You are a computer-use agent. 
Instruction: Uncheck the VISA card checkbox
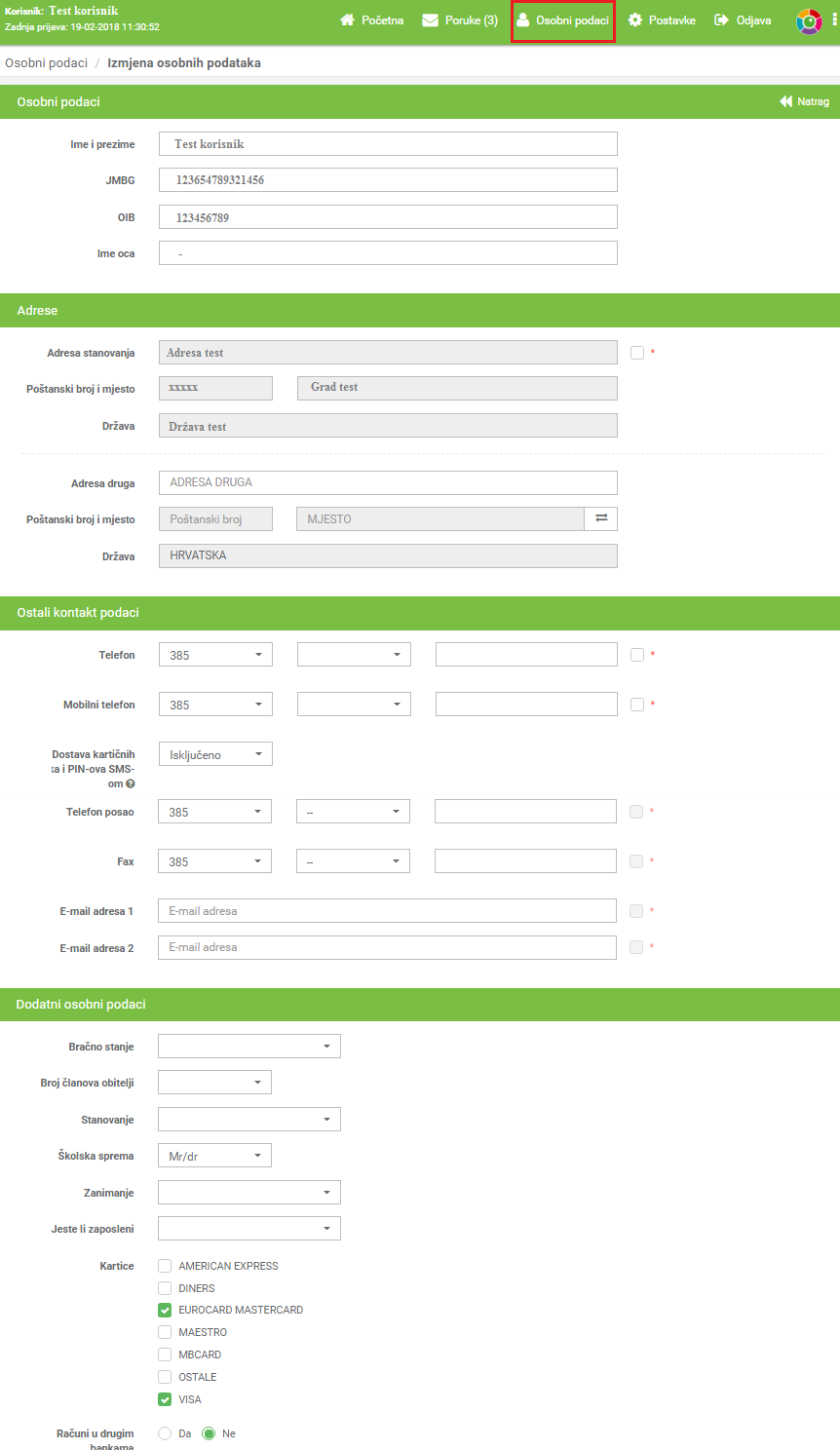coord(165,1399)
